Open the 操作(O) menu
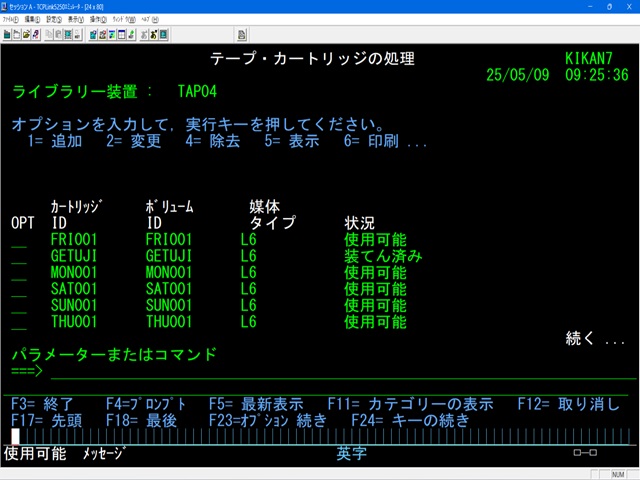Screen dimensions: 640x480 click(x=98, y=19)
